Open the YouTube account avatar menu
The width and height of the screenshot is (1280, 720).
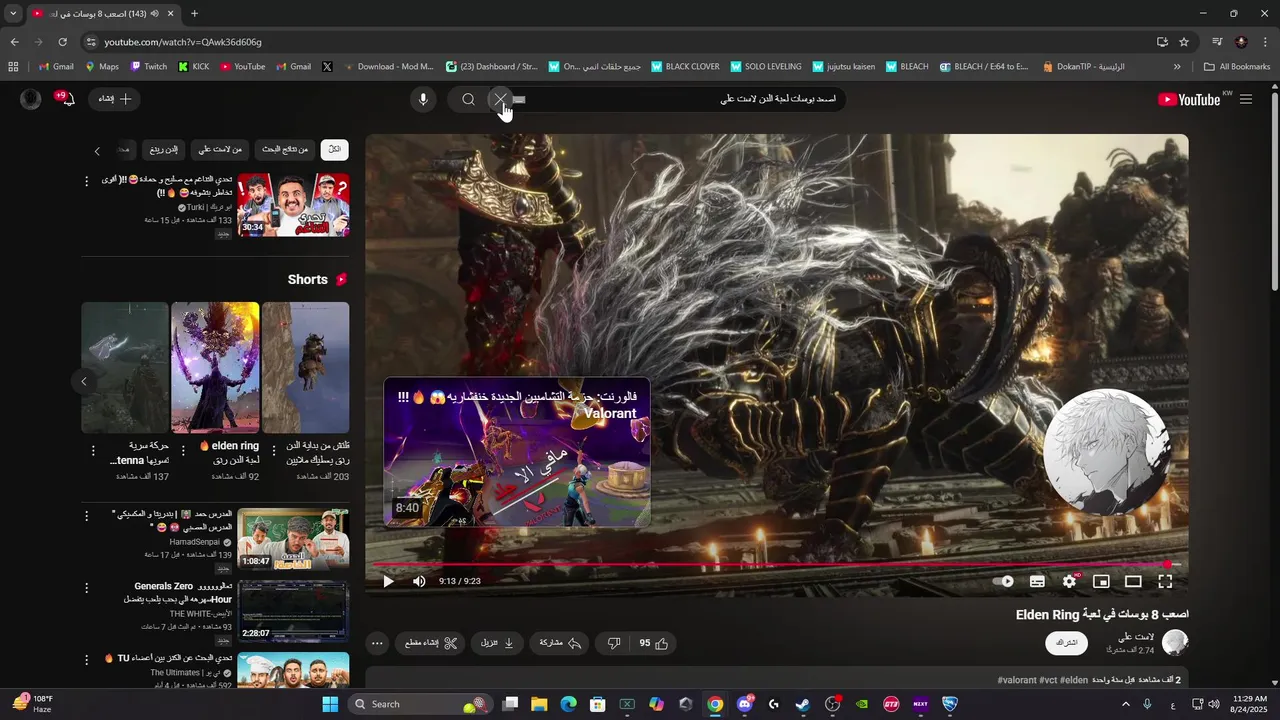coord(31,99)
